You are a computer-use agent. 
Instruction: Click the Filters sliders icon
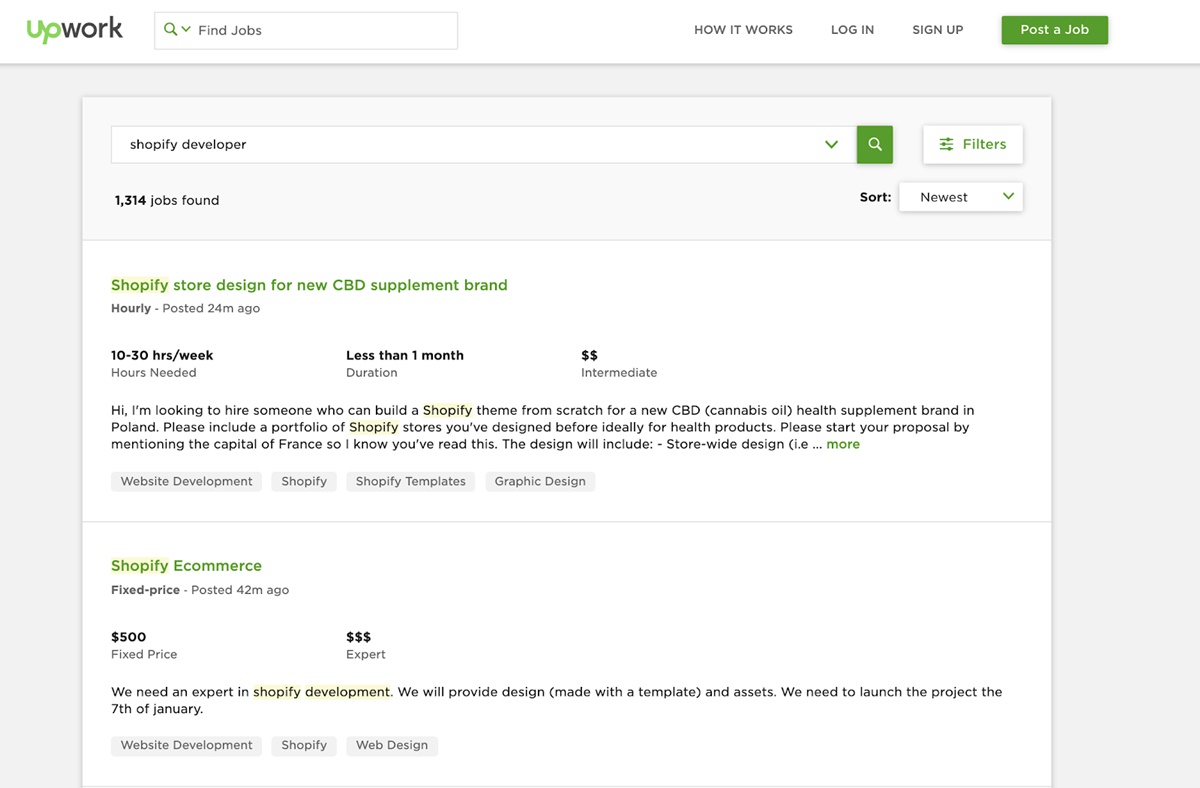[946, 144]
